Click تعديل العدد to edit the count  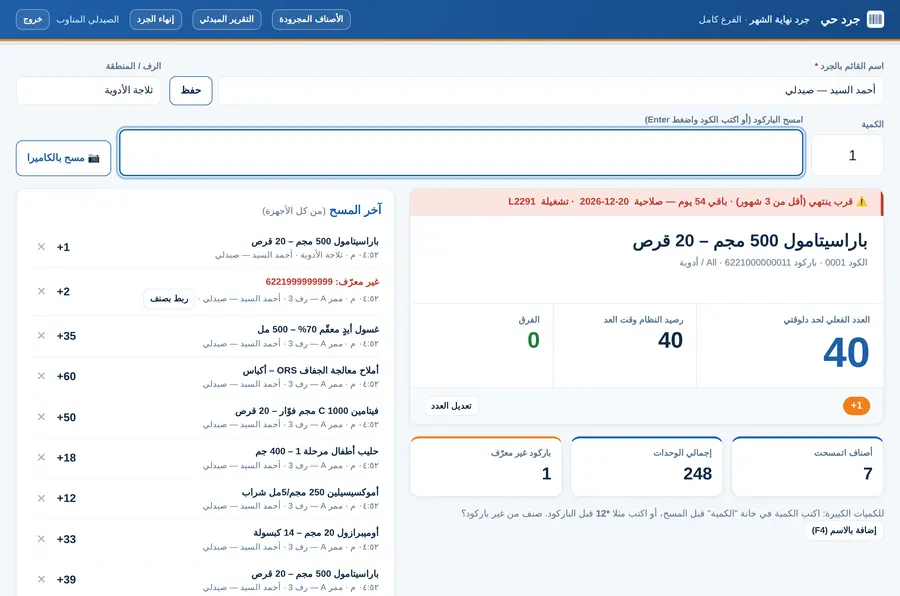click(x=451, y=406)
